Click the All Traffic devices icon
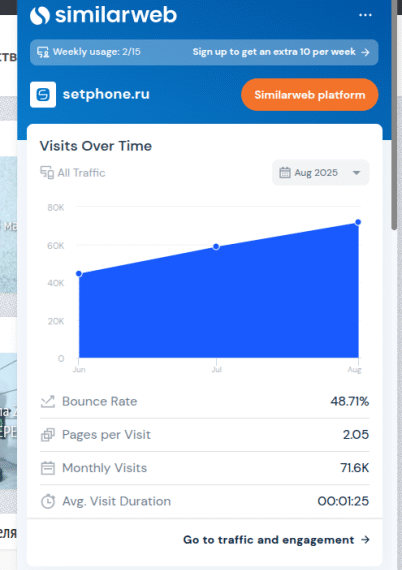Image resolution: width=402 pixels, height=570 pixels. [x=47, y=173]
